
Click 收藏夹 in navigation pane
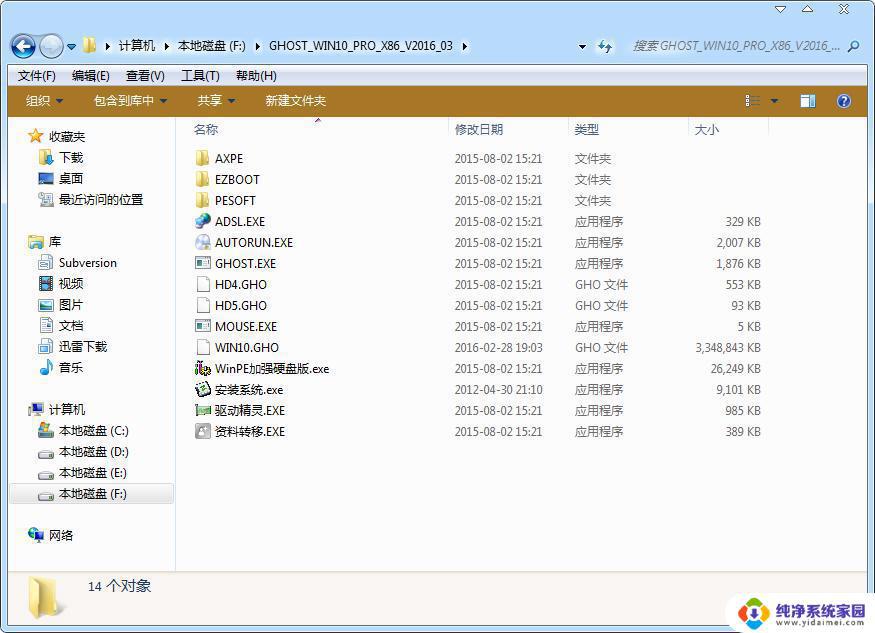67,137
